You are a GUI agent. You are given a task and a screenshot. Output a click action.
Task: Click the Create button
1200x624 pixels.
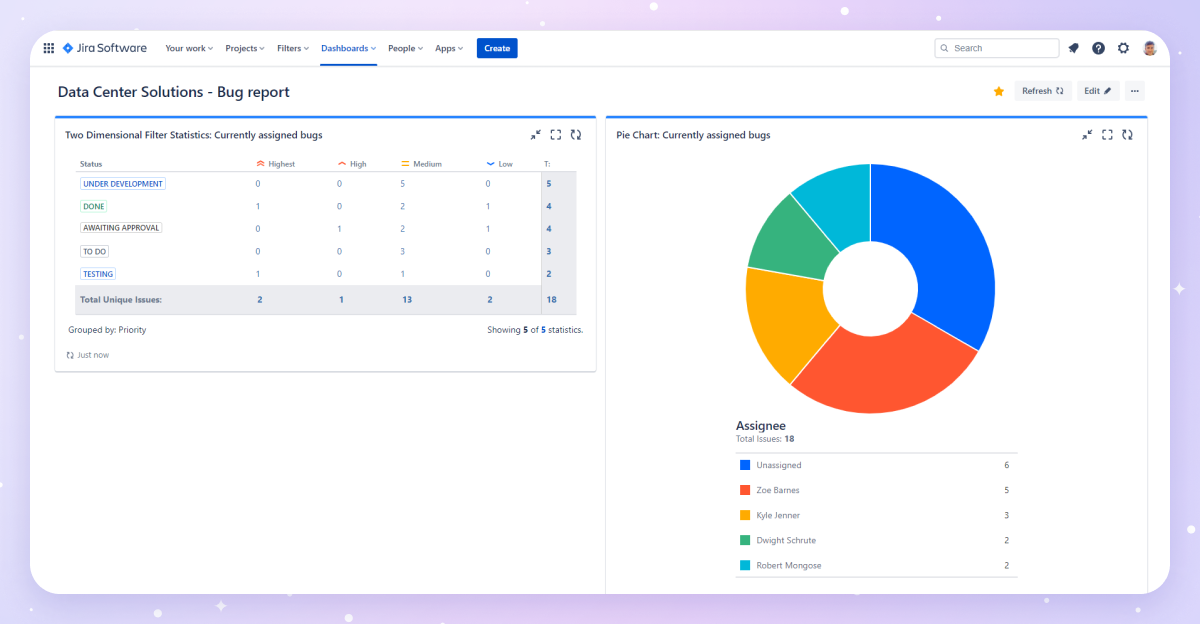click(x=497, y=48)
